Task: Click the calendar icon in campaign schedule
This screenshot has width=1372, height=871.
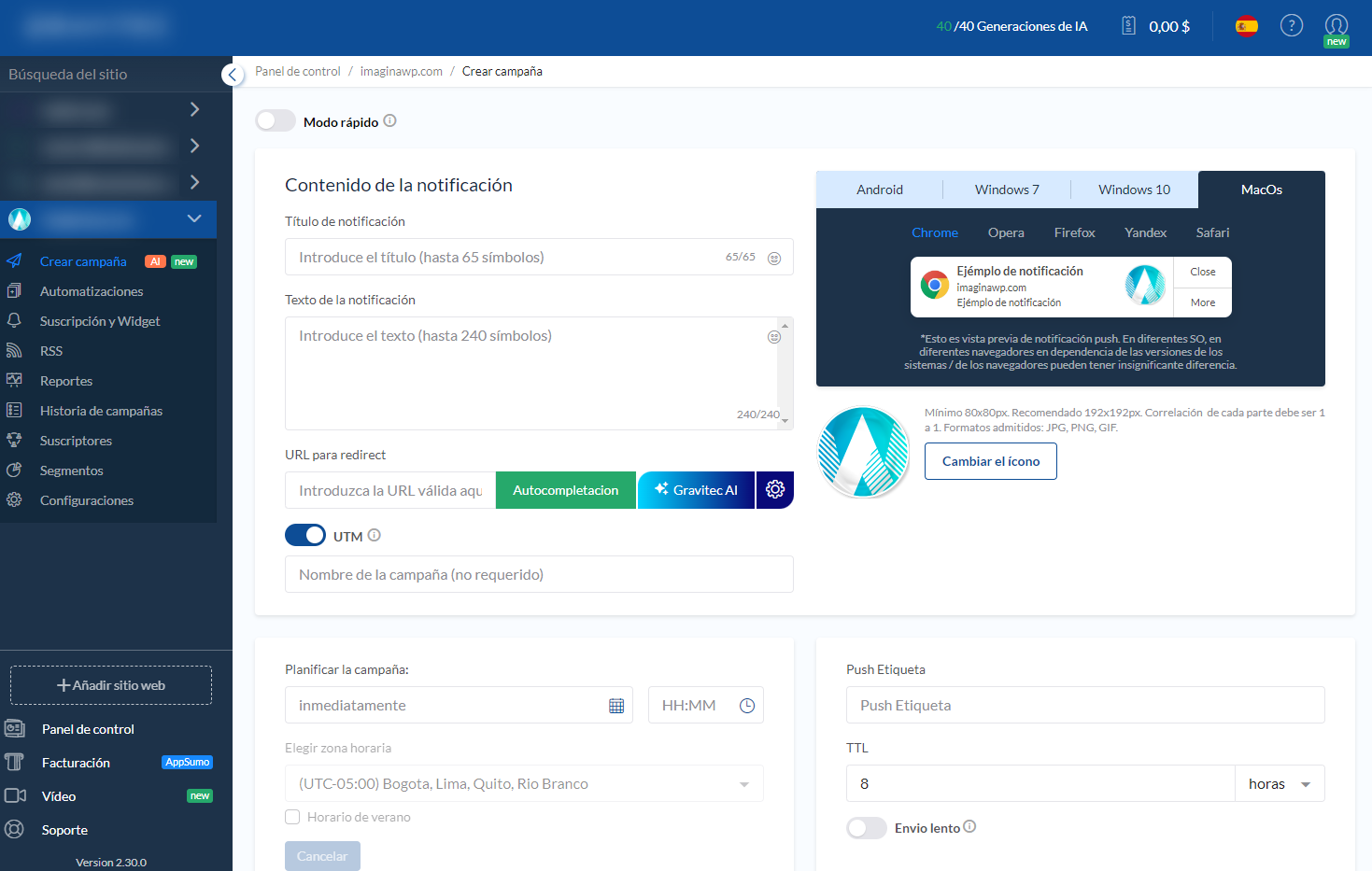Action: pos(616,706)
